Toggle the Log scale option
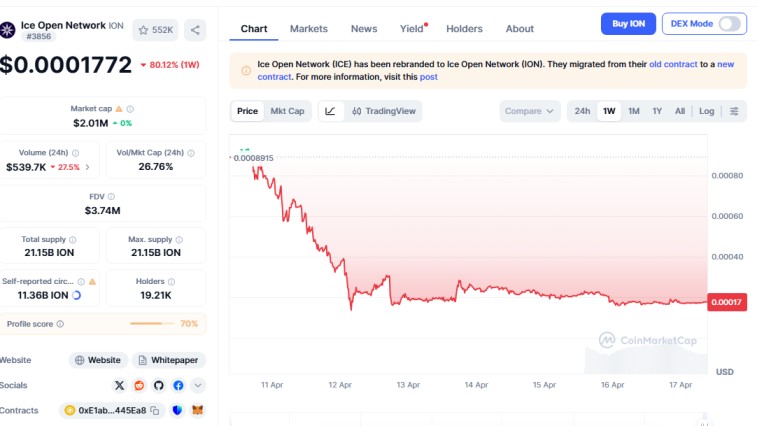 click(706, 111)
